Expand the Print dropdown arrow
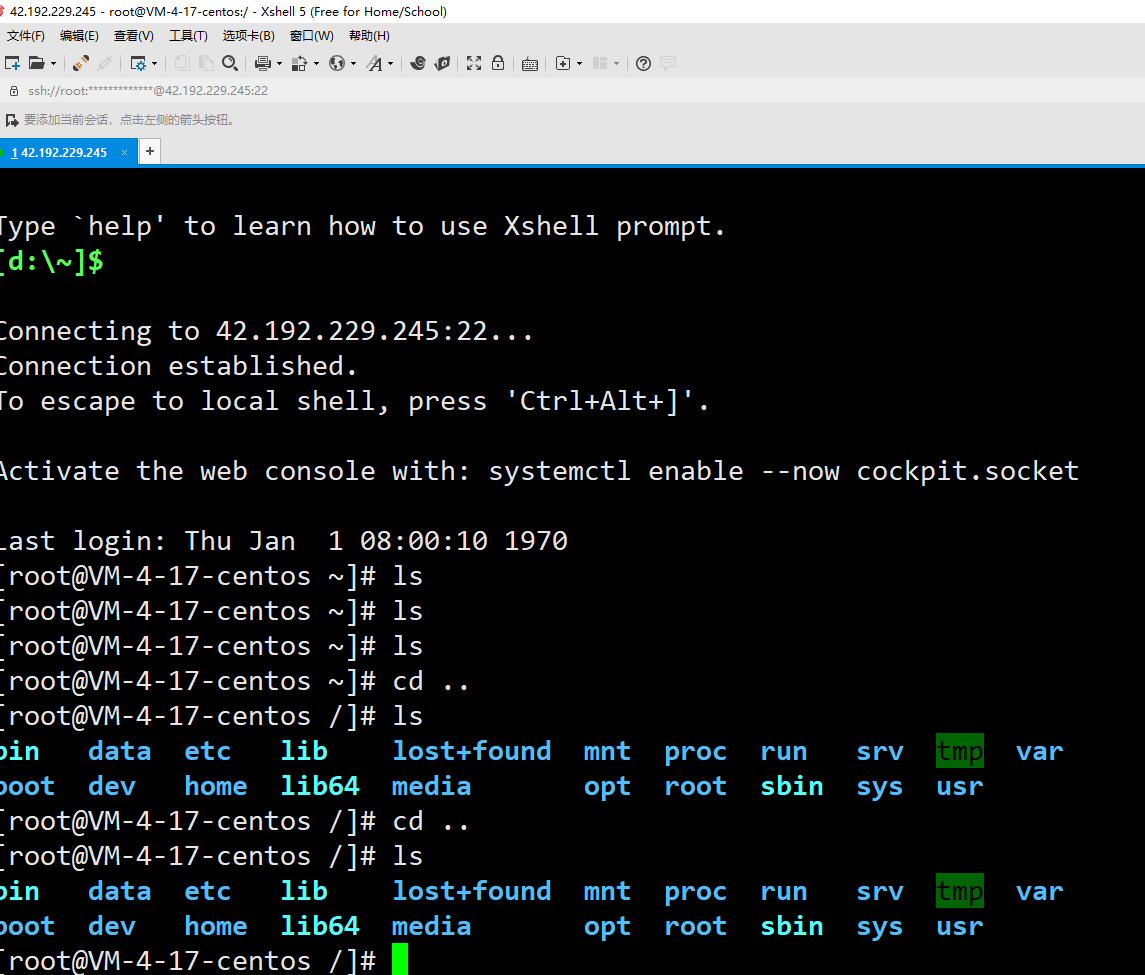This screenshot has height=975, width=1145. [x=279, y=64]
